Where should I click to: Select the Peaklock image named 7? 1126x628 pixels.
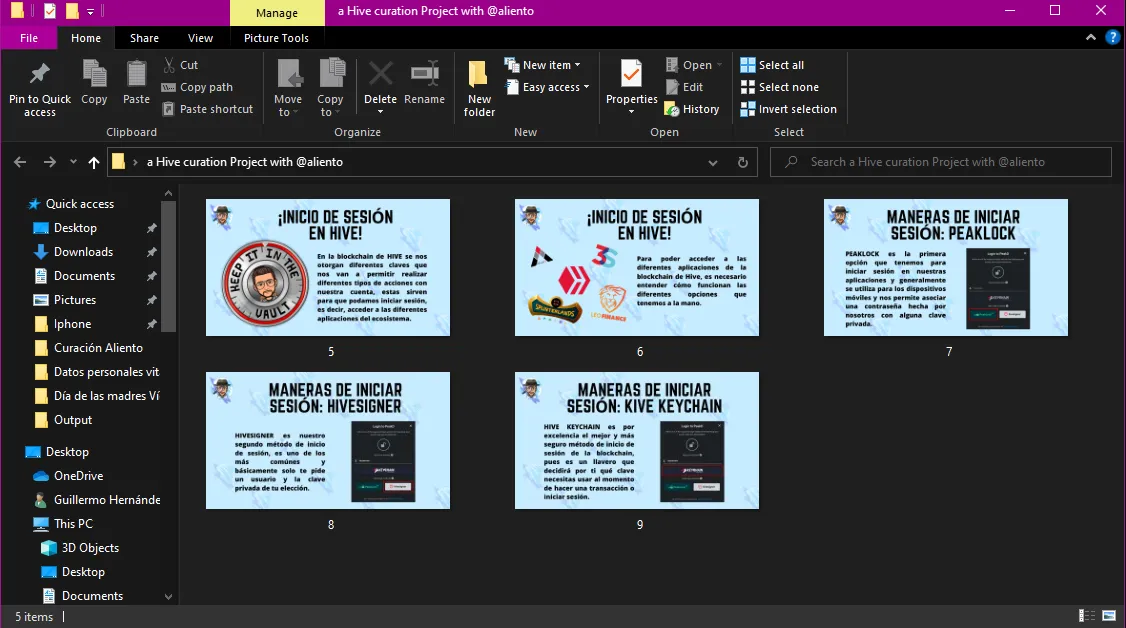click(x=946, y=268)
